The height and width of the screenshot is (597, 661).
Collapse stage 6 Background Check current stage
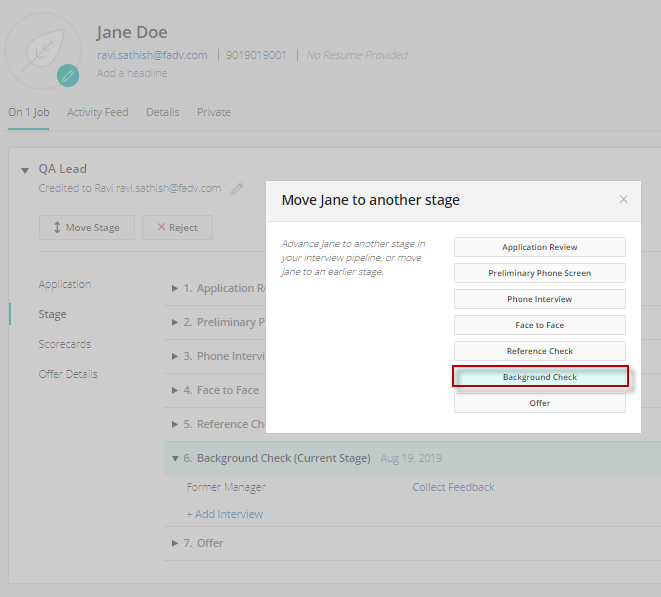(175, 458)
